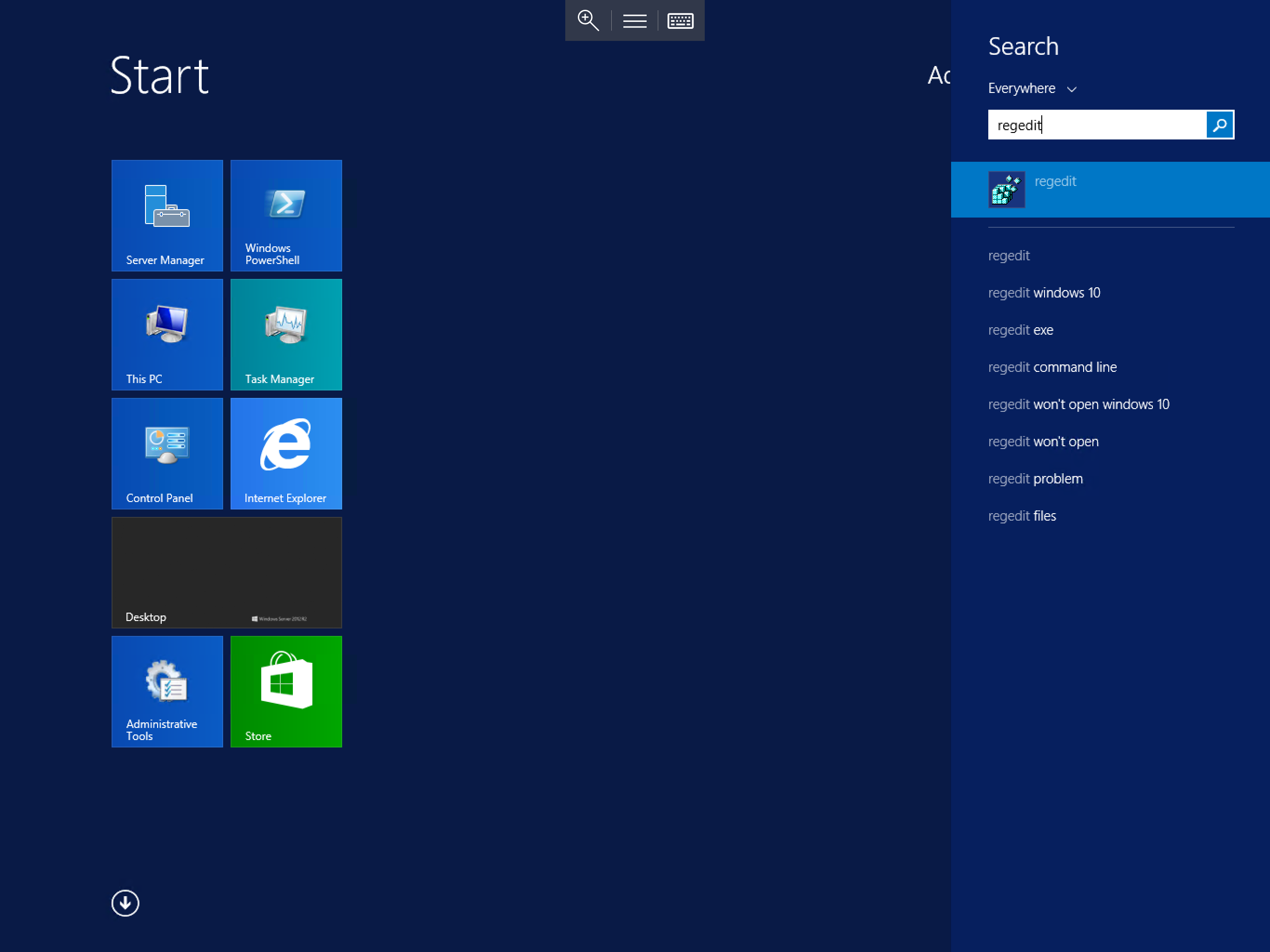
Task: Select 'regedit won't open' suggestion
Action: click(x=1043, y=442)
